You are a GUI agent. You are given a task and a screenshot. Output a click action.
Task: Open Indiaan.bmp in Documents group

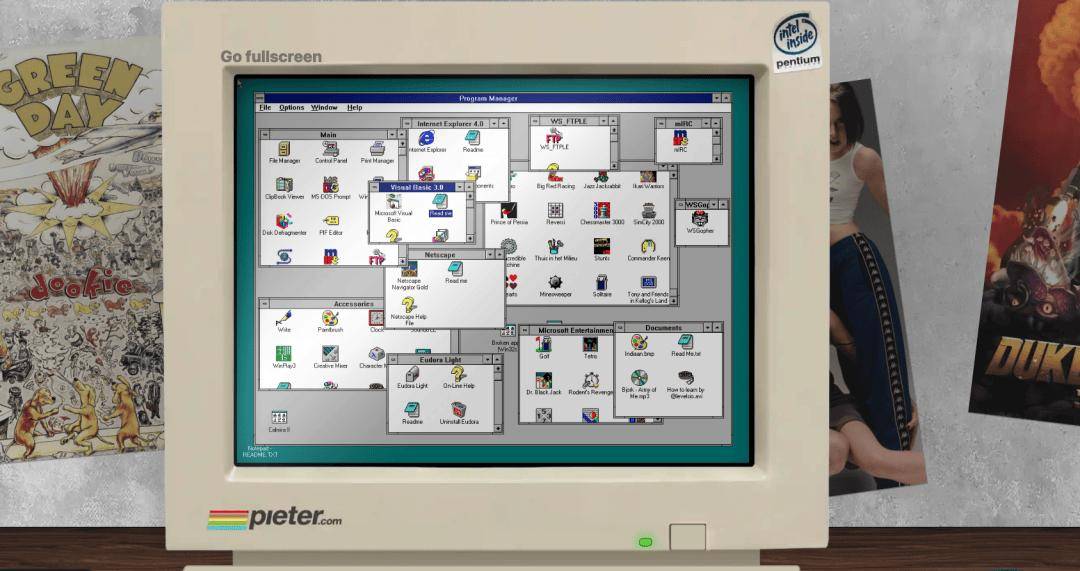(x=639, y=346)
